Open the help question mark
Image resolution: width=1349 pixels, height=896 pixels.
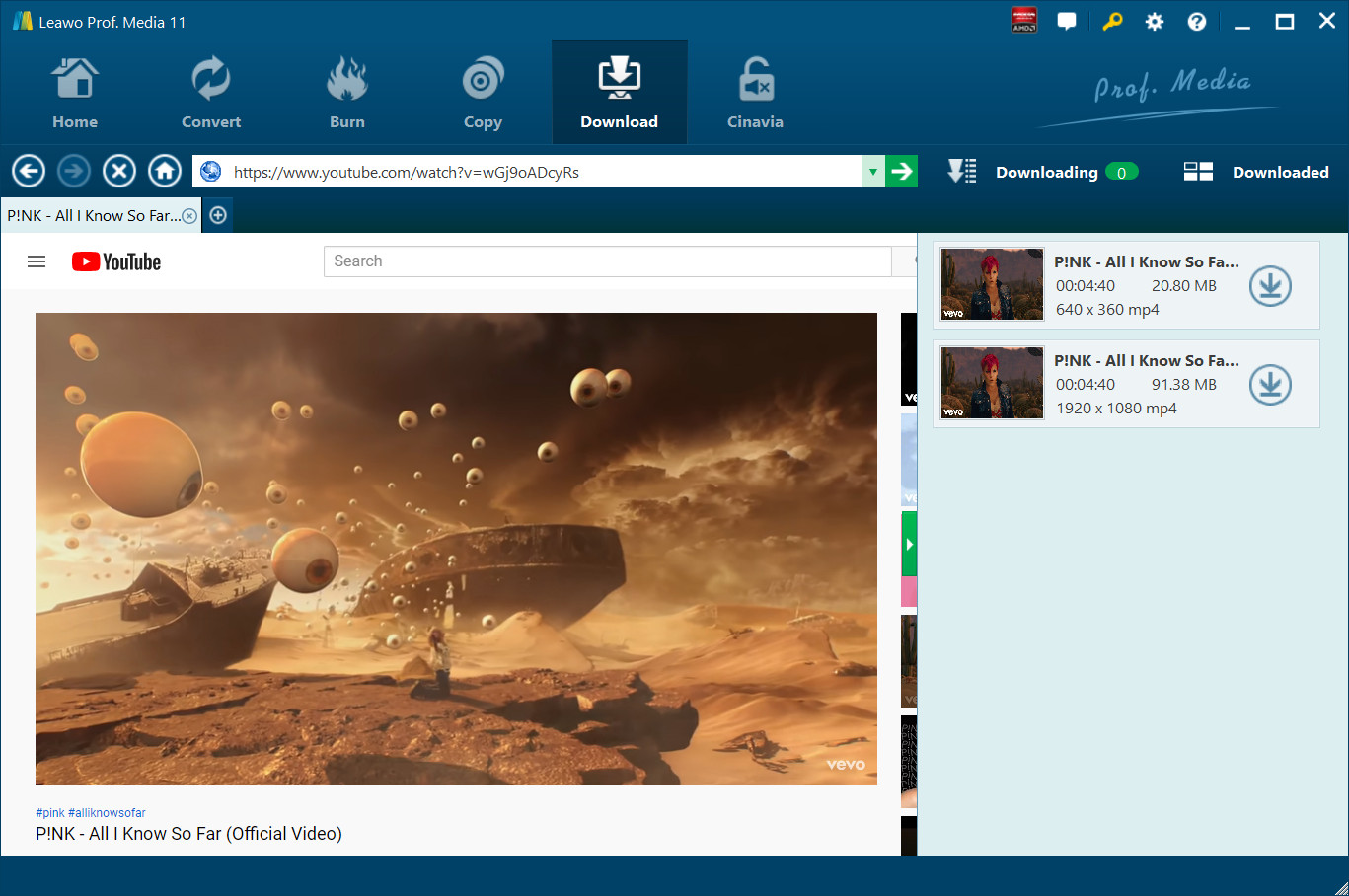[1197, 22]
